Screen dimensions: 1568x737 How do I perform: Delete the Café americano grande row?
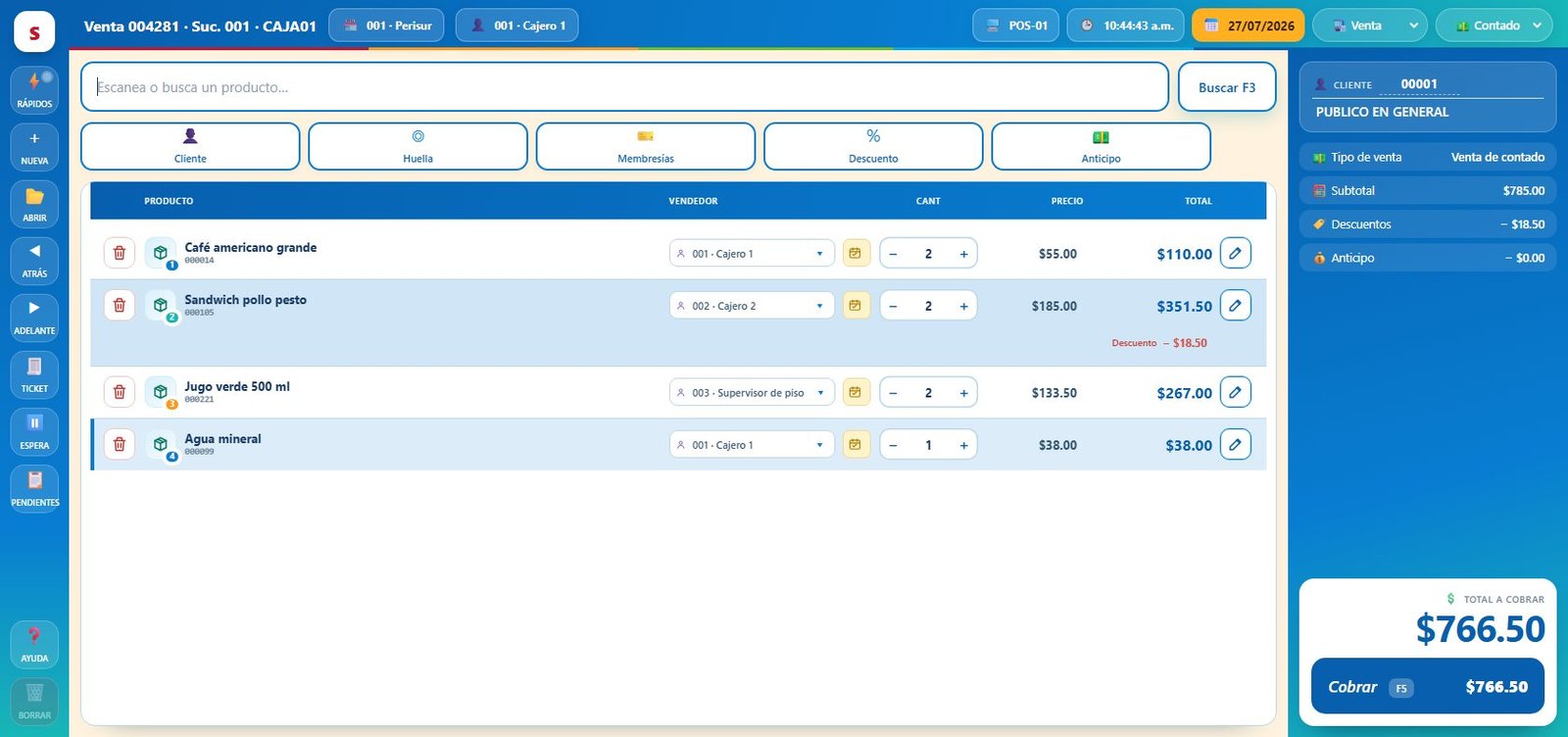120,253
